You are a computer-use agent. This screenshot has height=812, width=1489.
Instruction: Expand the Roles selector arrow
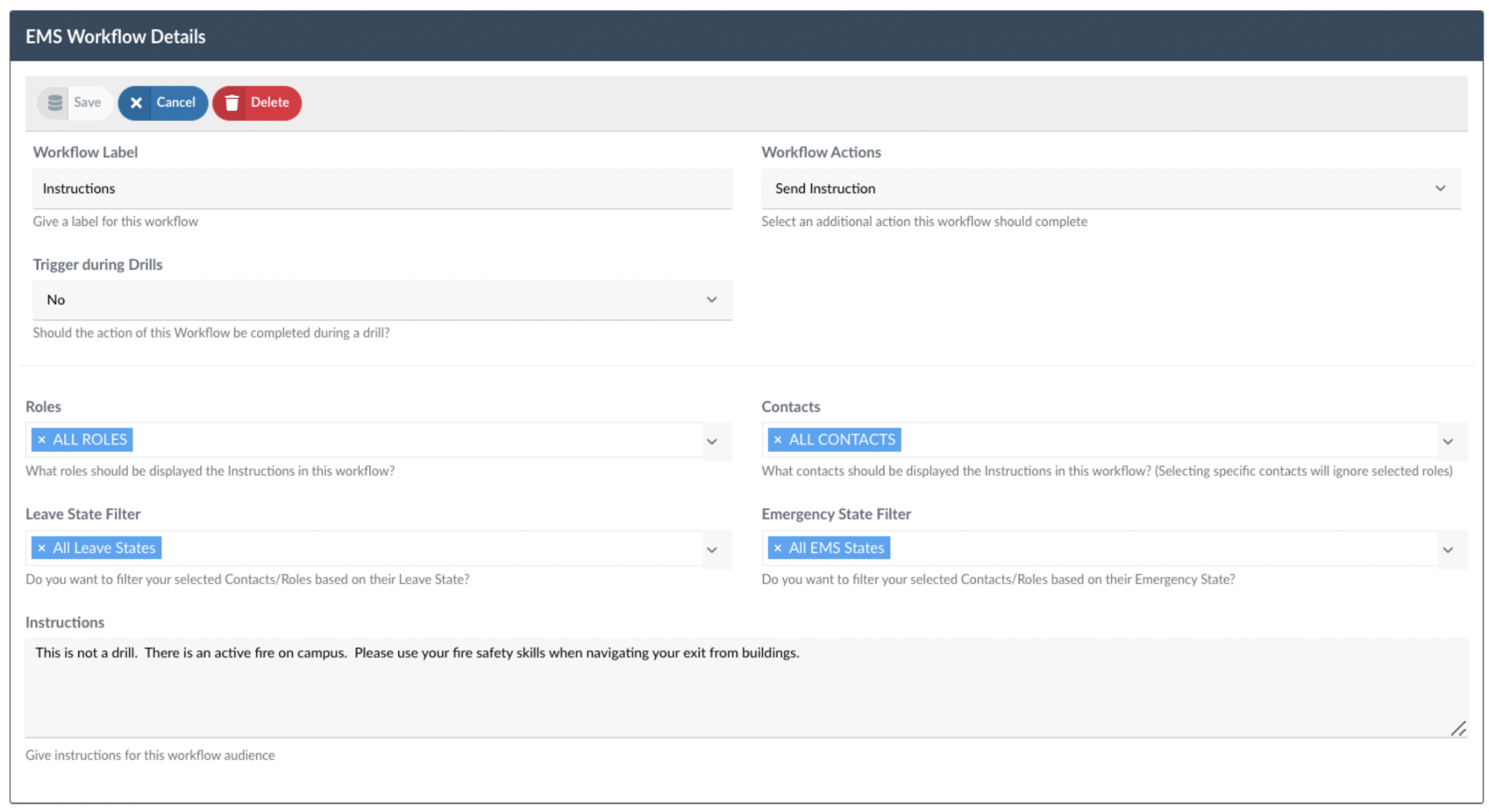(712, 442)
